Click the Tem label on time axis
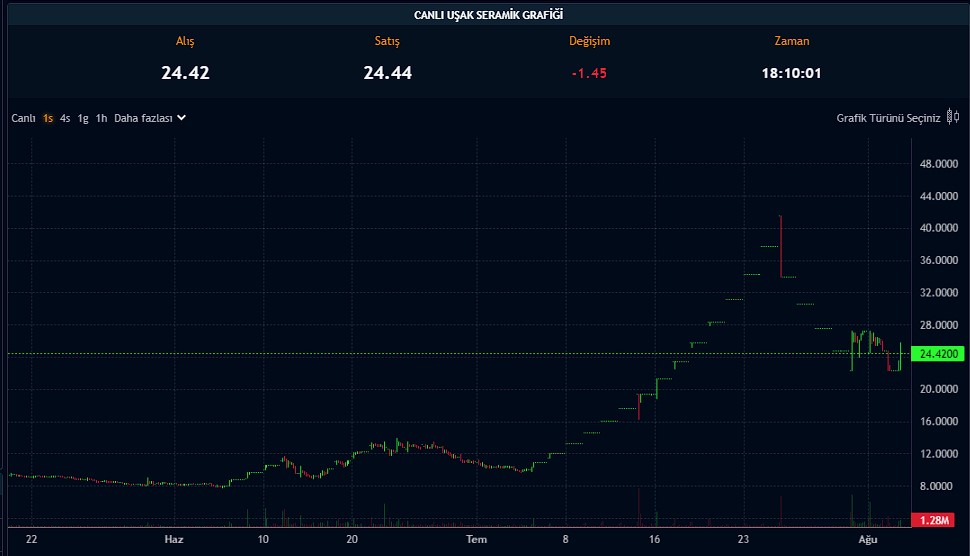 click(477, 540)
